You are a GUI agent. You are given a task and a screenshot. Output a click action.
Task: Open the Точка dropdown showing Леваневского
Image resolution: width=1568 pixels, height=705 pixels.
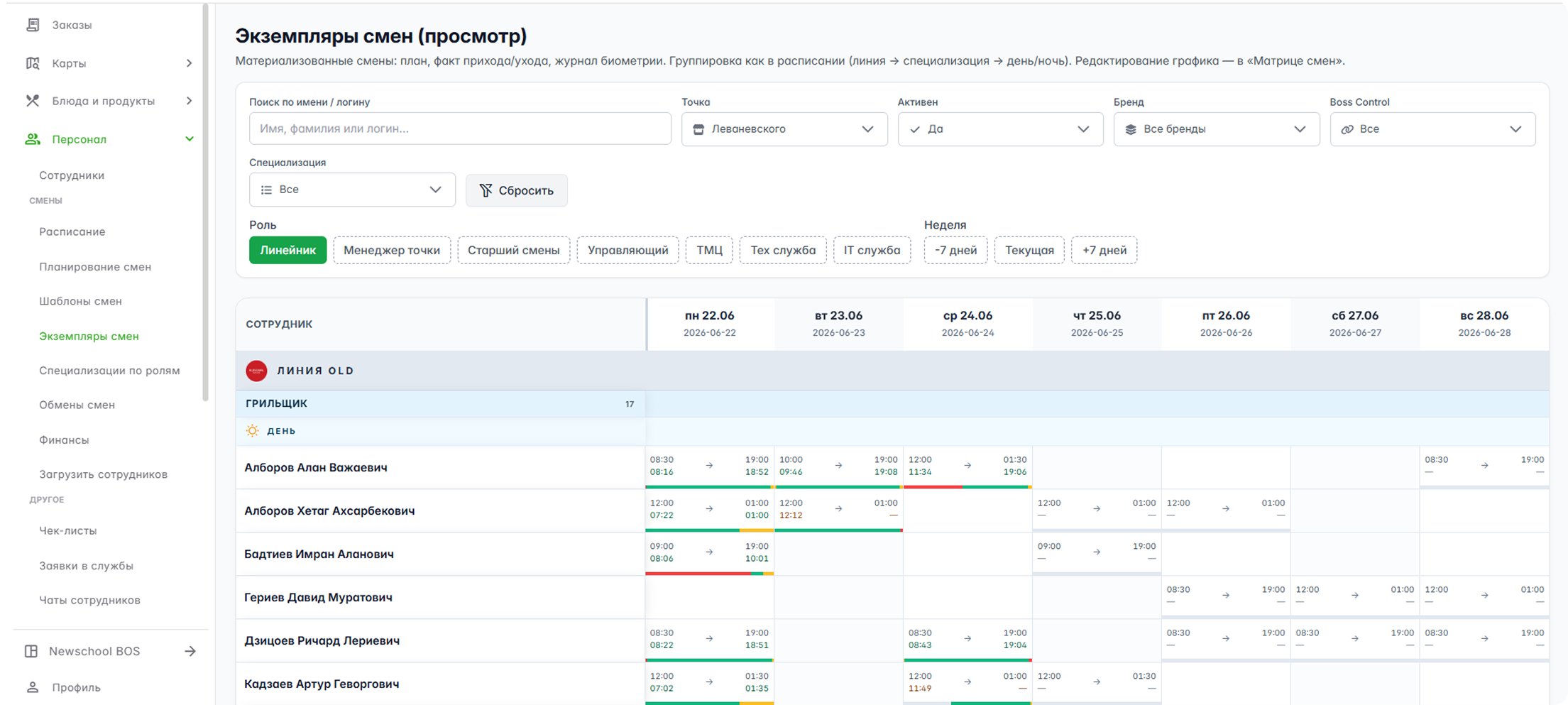(x=784, y=129)
